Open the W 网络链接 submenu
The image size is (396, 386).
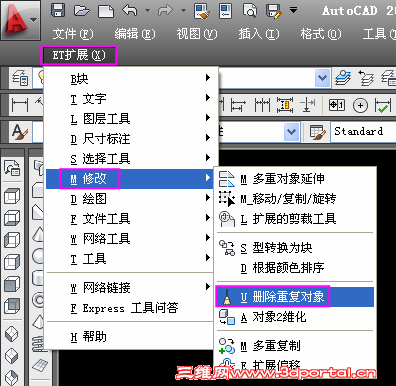point(129,287)
